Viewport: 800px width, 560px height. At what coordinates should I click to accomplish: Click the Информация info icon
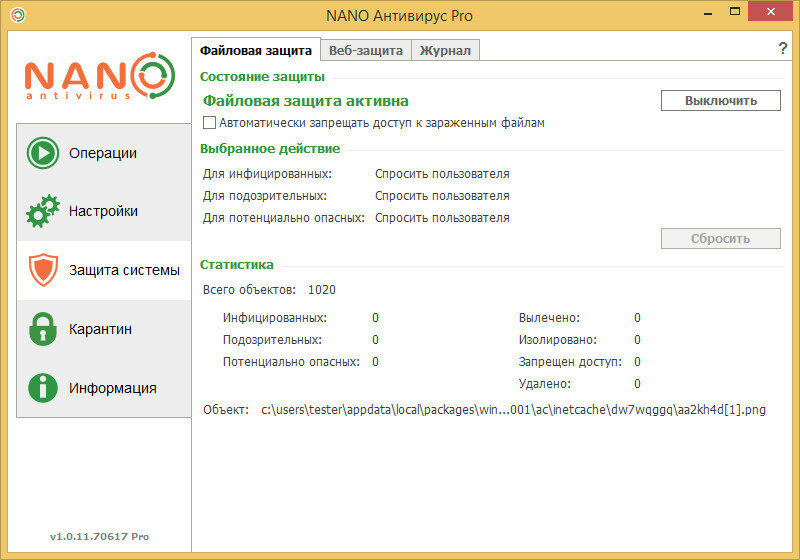pyautogui.click(x=43, y=388)
